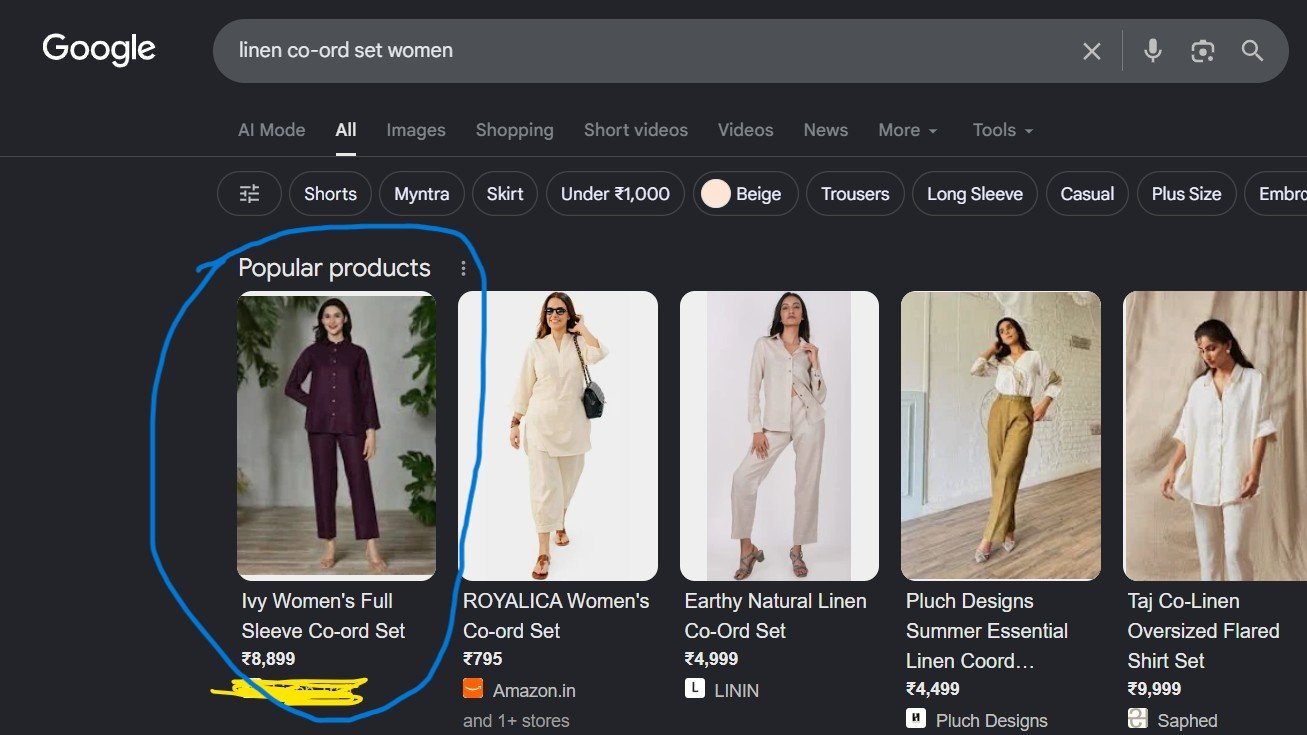Open Google Lens image search

pyautogui.click(x=1203, y=51)
